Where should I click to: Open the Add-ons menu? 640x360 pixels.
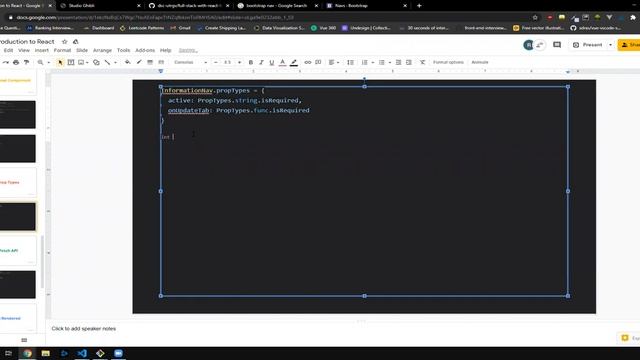coord(145,50)
